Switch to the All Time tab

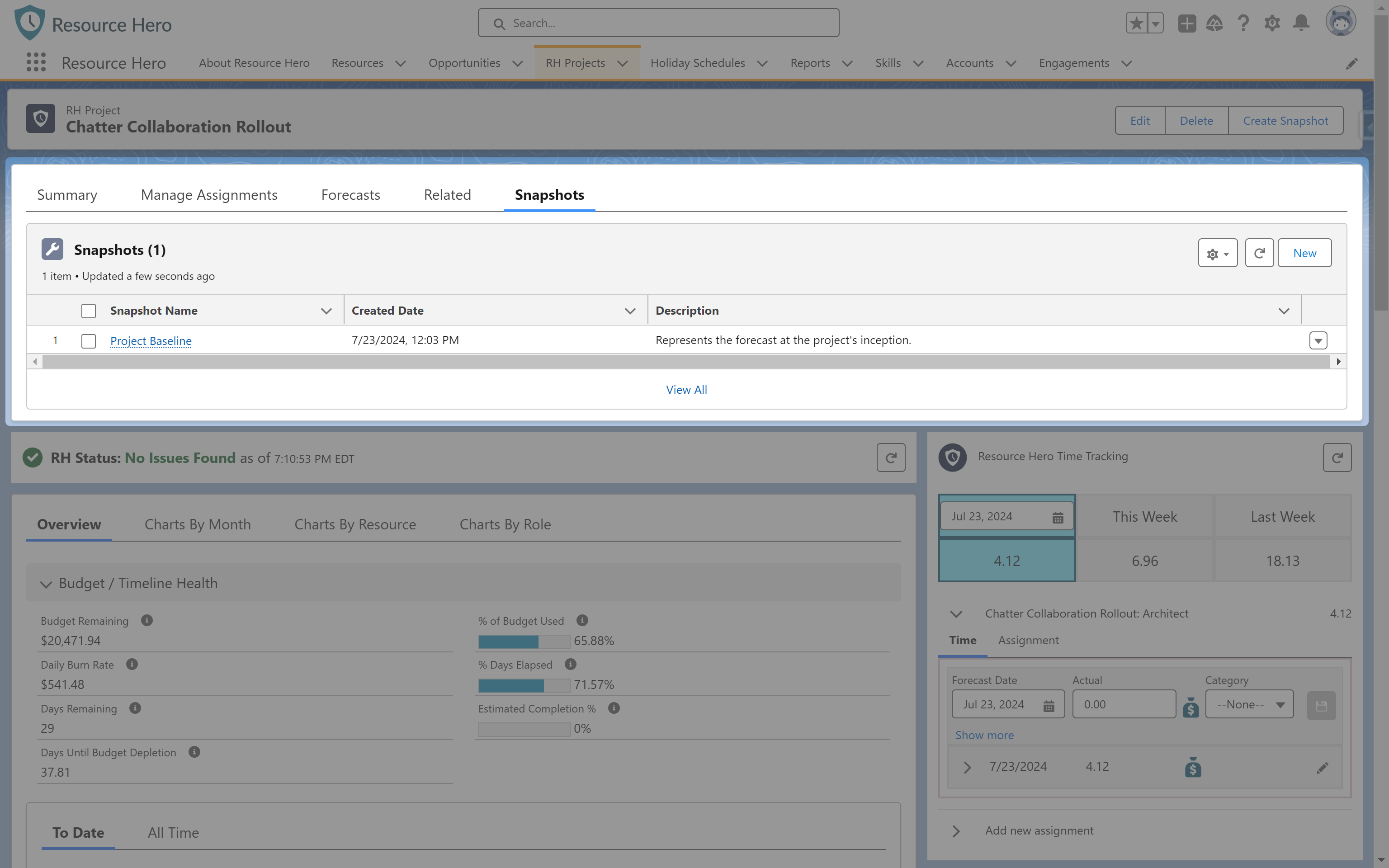click(173, 832)
